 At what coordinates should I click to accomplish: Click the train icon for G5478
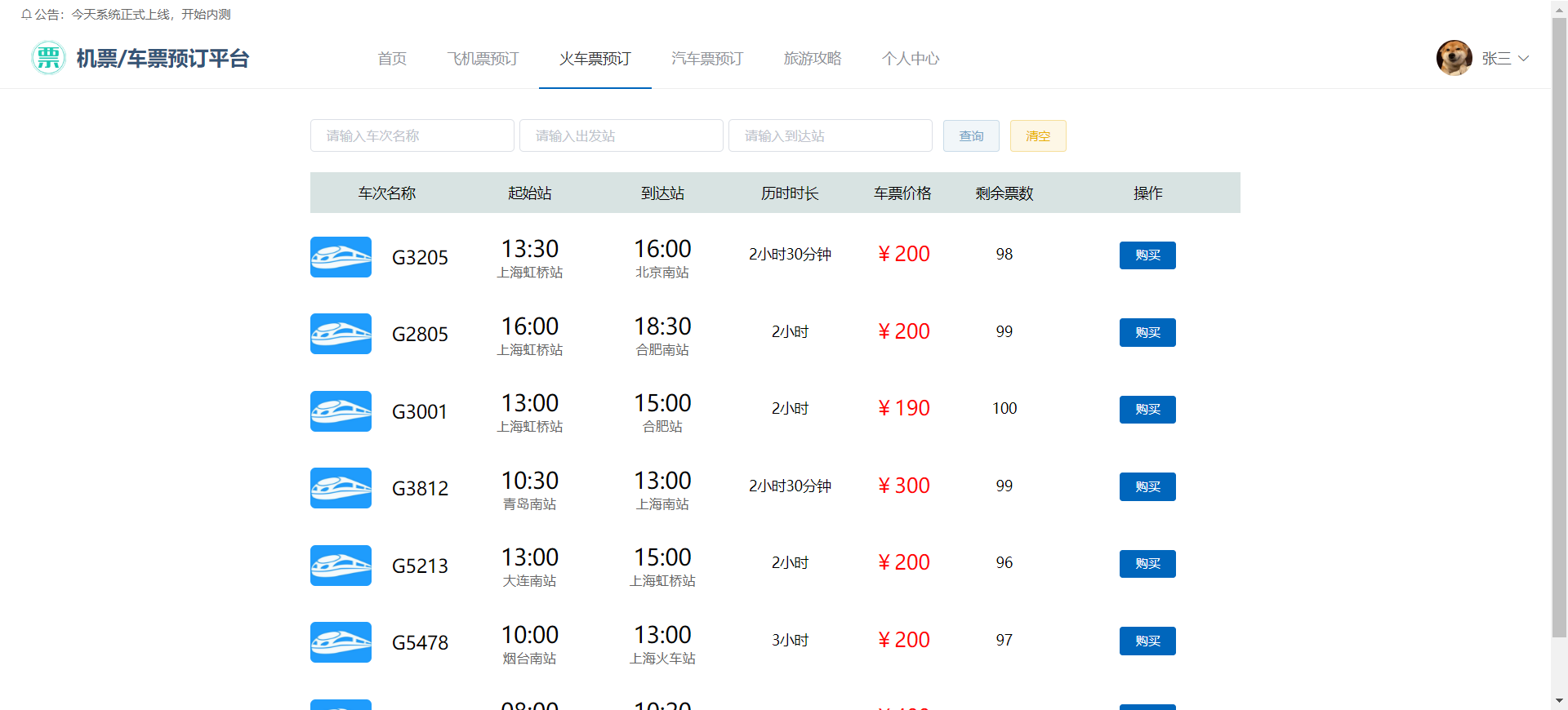(341, 642)
